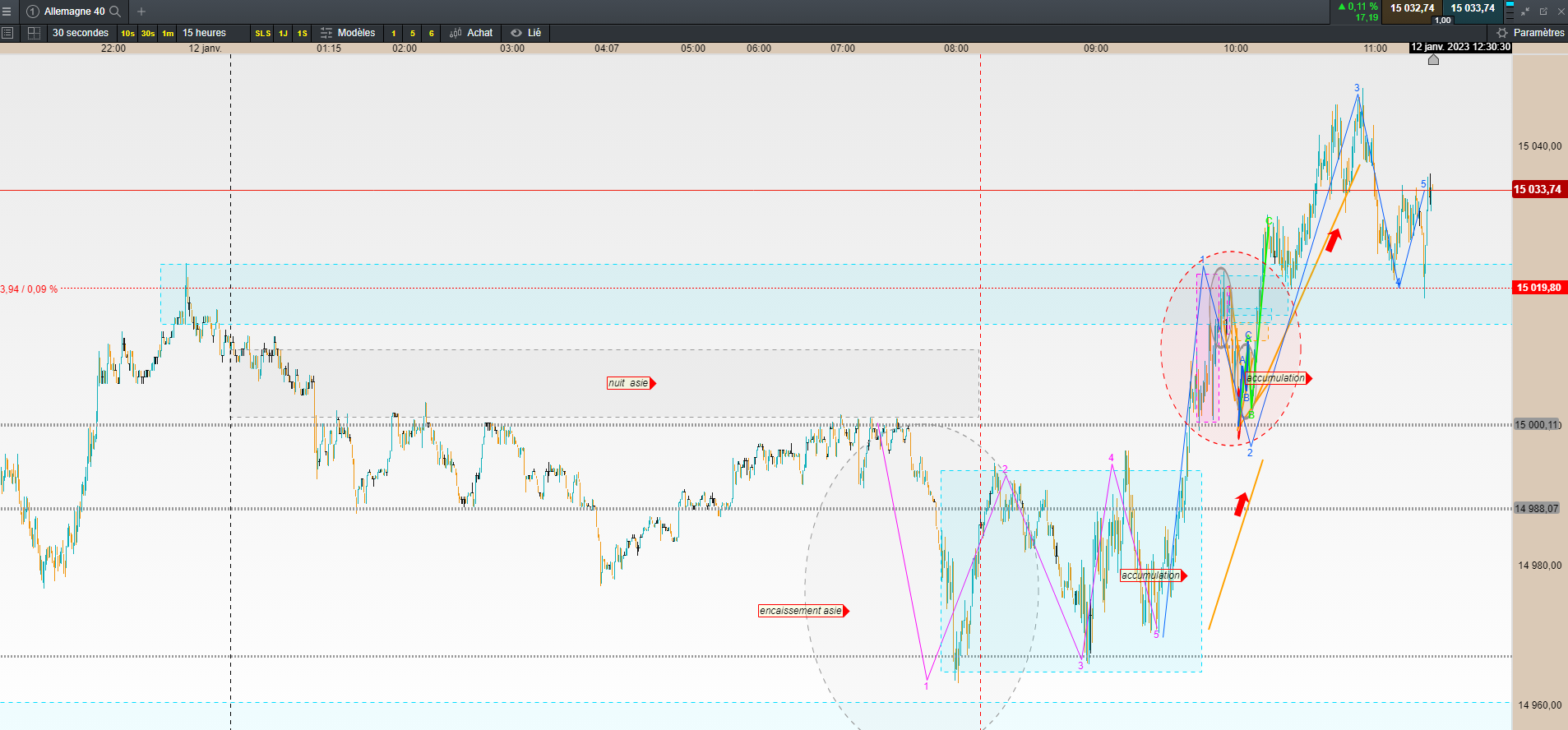Click the grey cursor marker under the date label

[1433, 59]
